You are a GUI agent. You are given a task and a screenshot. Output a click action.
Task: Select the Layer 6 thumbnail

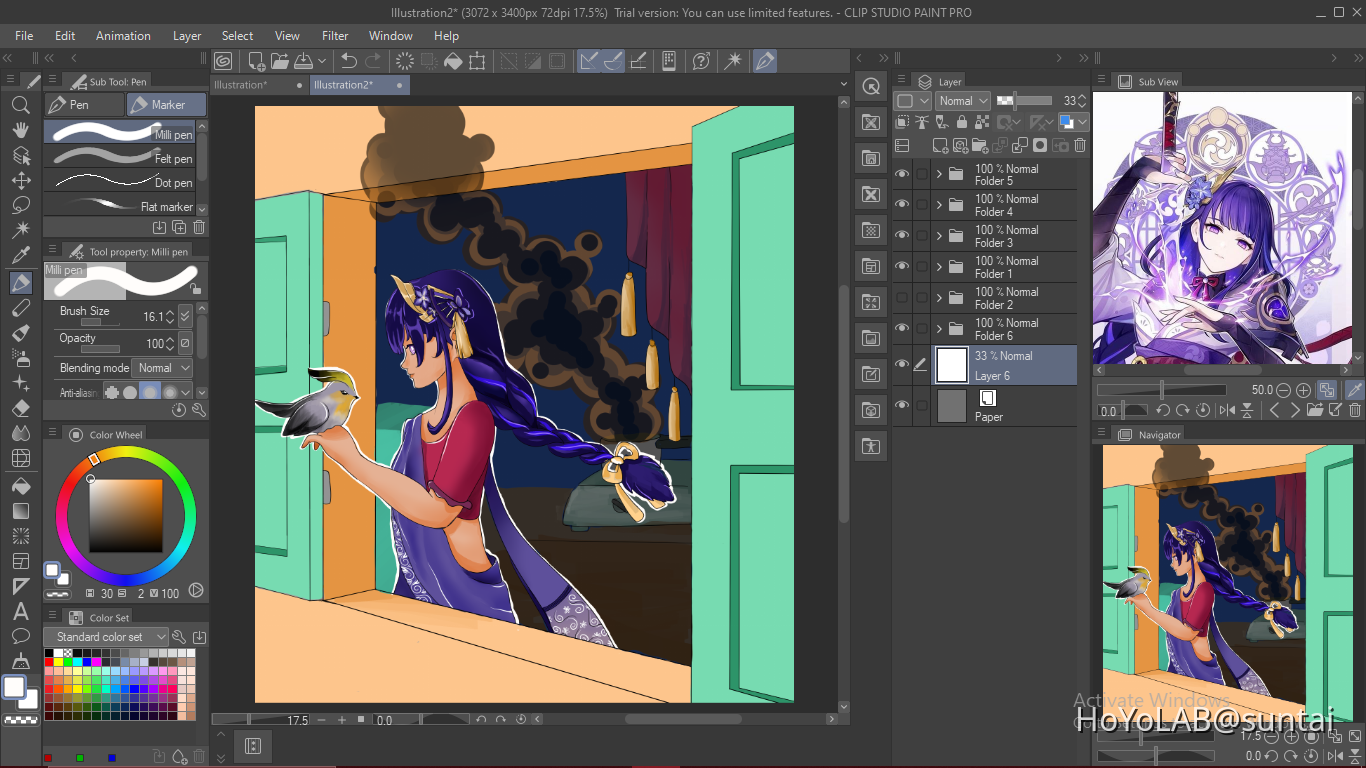[x=952, y=365]
